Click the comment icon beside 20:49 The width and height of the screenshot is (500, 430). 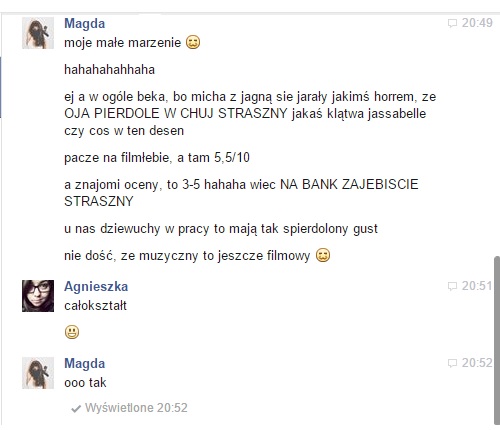click(x=452, y=23)
